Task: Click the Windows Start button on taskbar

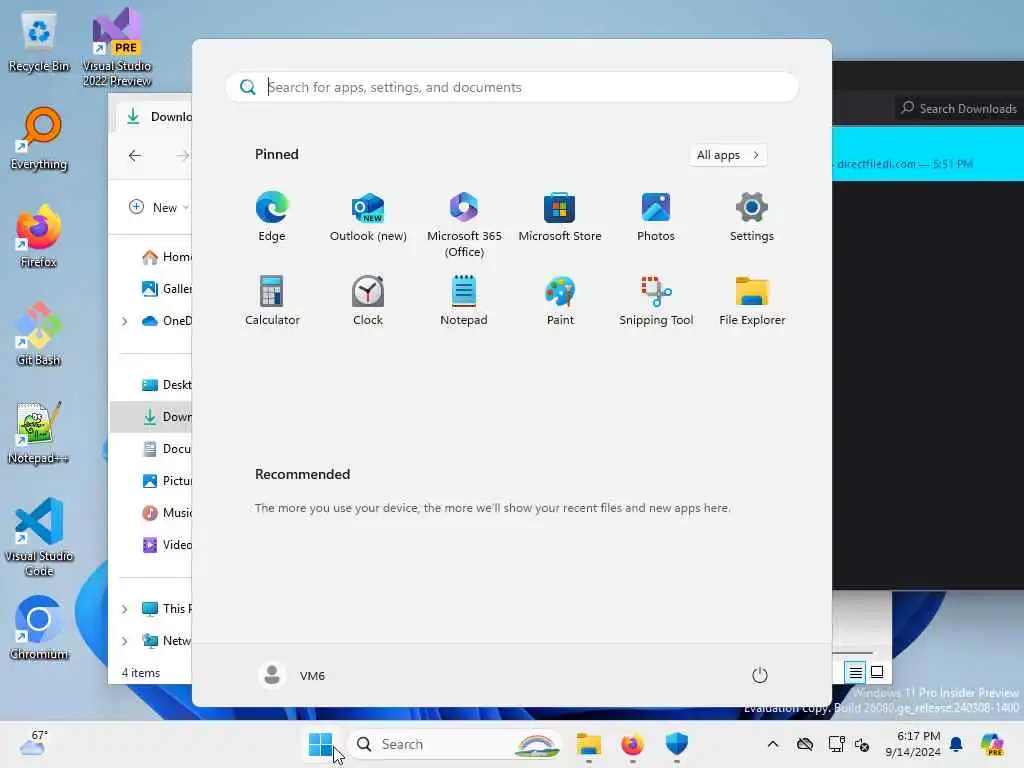Action: (x=320, y=744)
